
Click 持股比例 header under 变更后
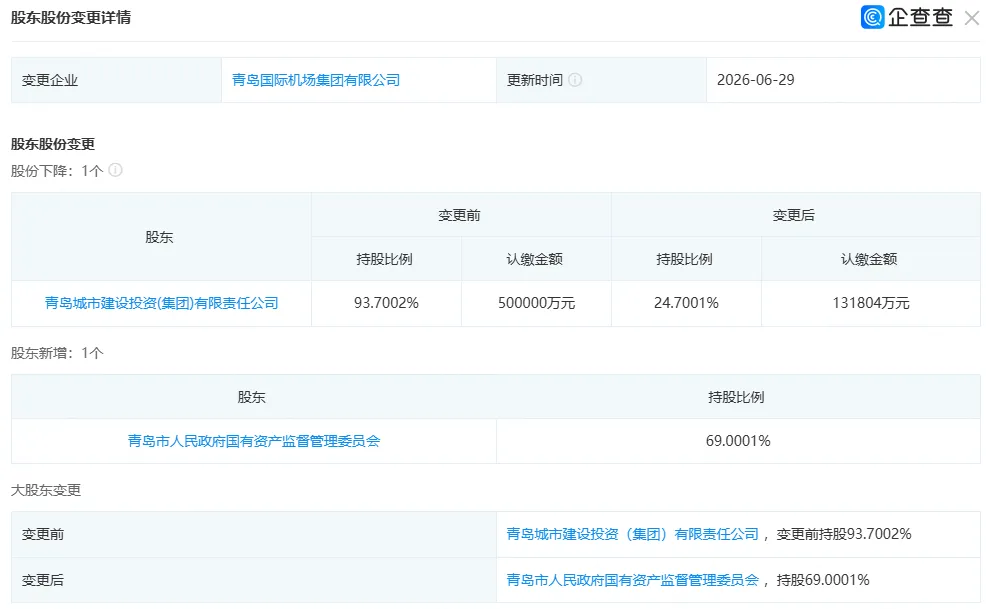(x=684, y=259)
